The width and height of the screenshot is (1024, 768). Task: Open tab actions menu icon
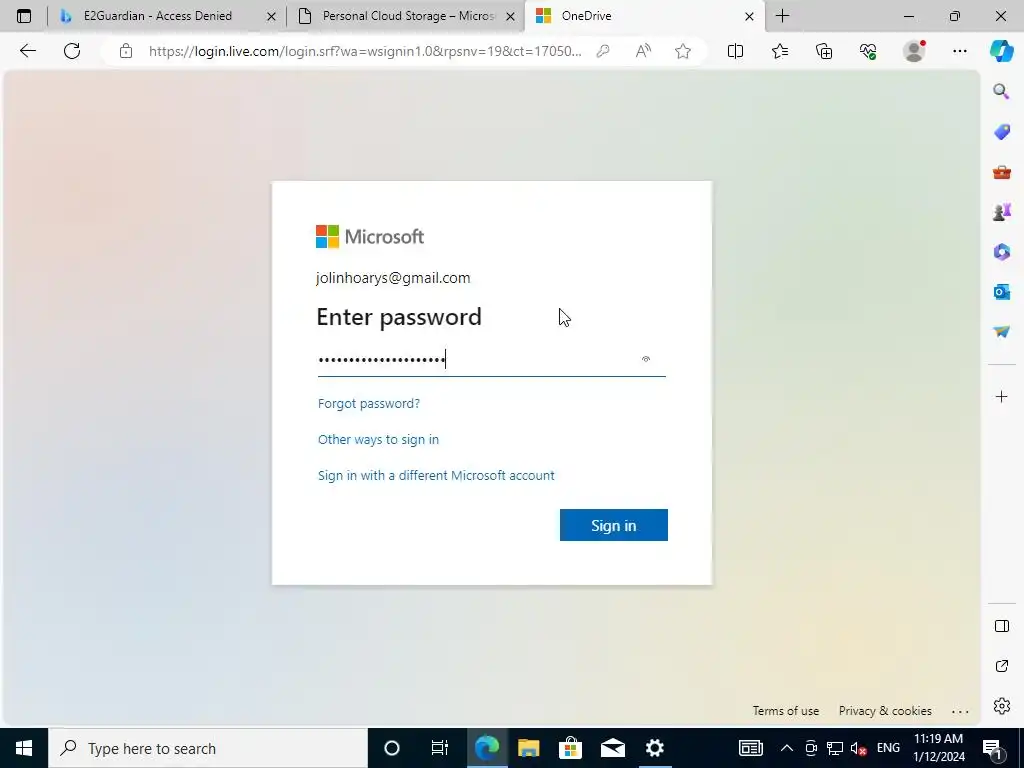click(x=24, y=16)
